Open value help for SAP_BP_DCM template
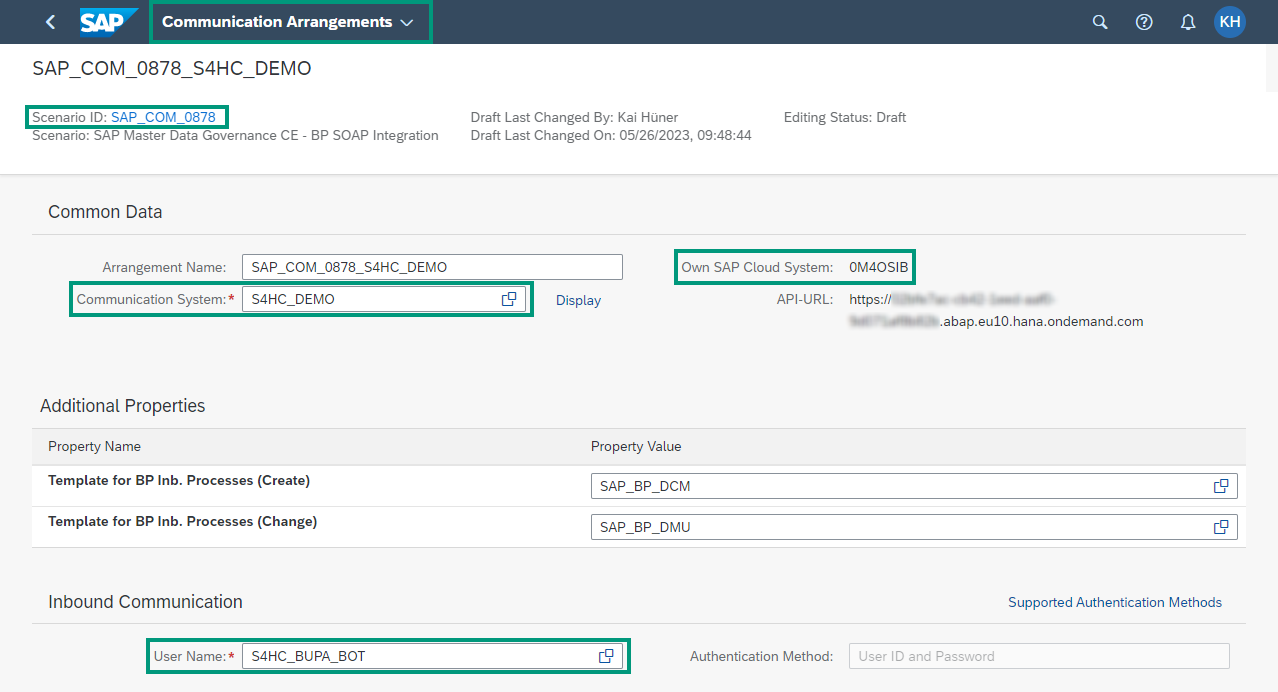 (1221, 486)
